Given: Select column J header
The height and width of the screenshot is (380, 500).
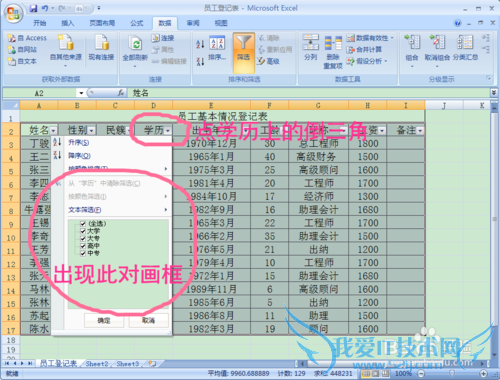Looking at the screenshot, I should pyautogui.click(x=444, y=106).
